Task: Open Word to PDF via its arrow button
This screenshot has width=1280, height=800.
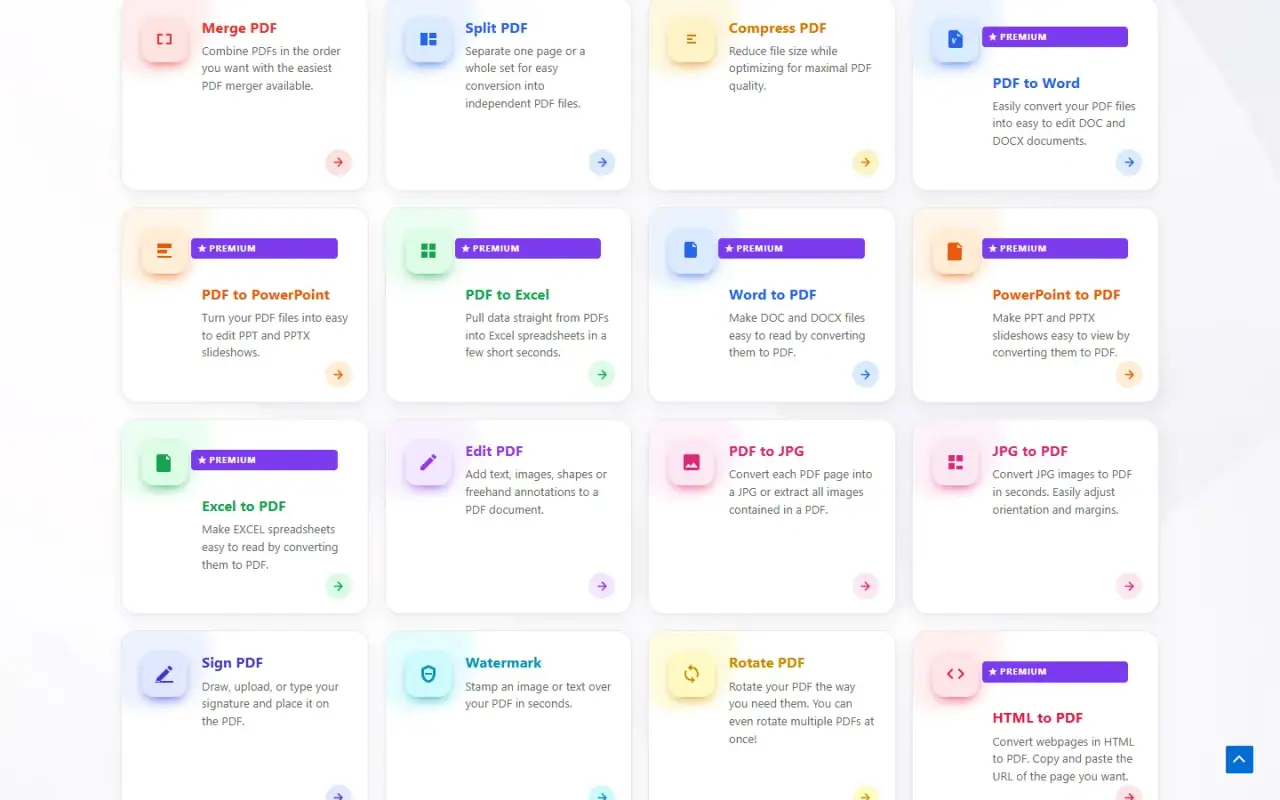Action: pos(865,374)
